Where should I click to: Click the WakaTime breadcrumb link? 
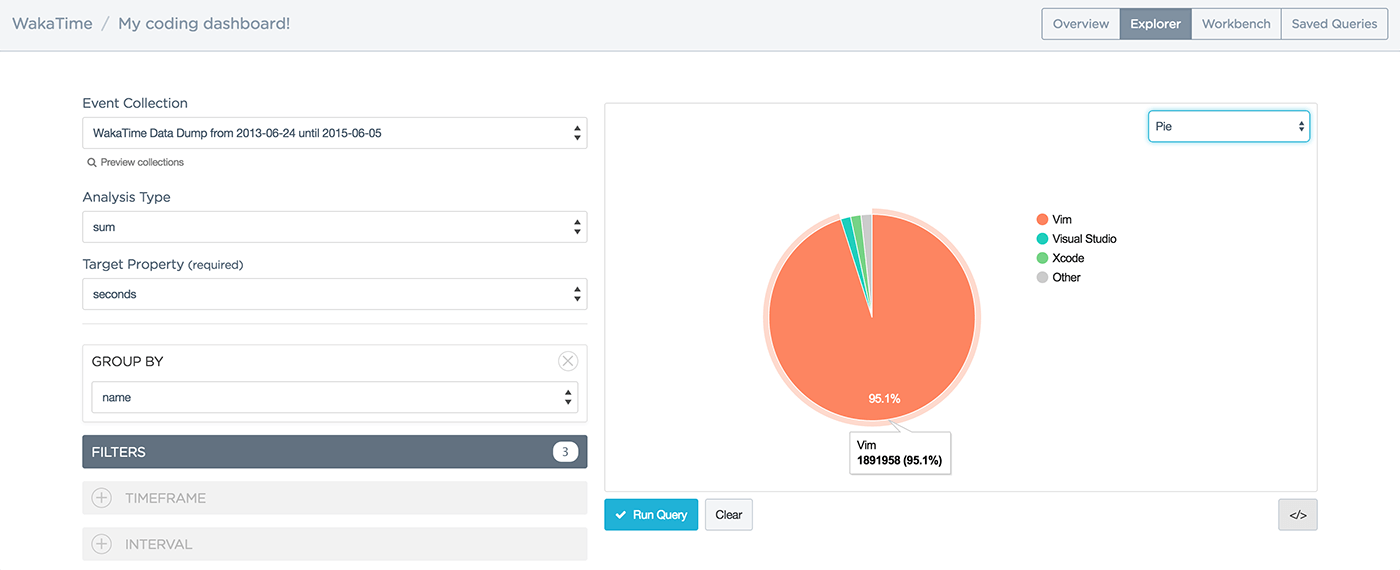click(52, 23)
